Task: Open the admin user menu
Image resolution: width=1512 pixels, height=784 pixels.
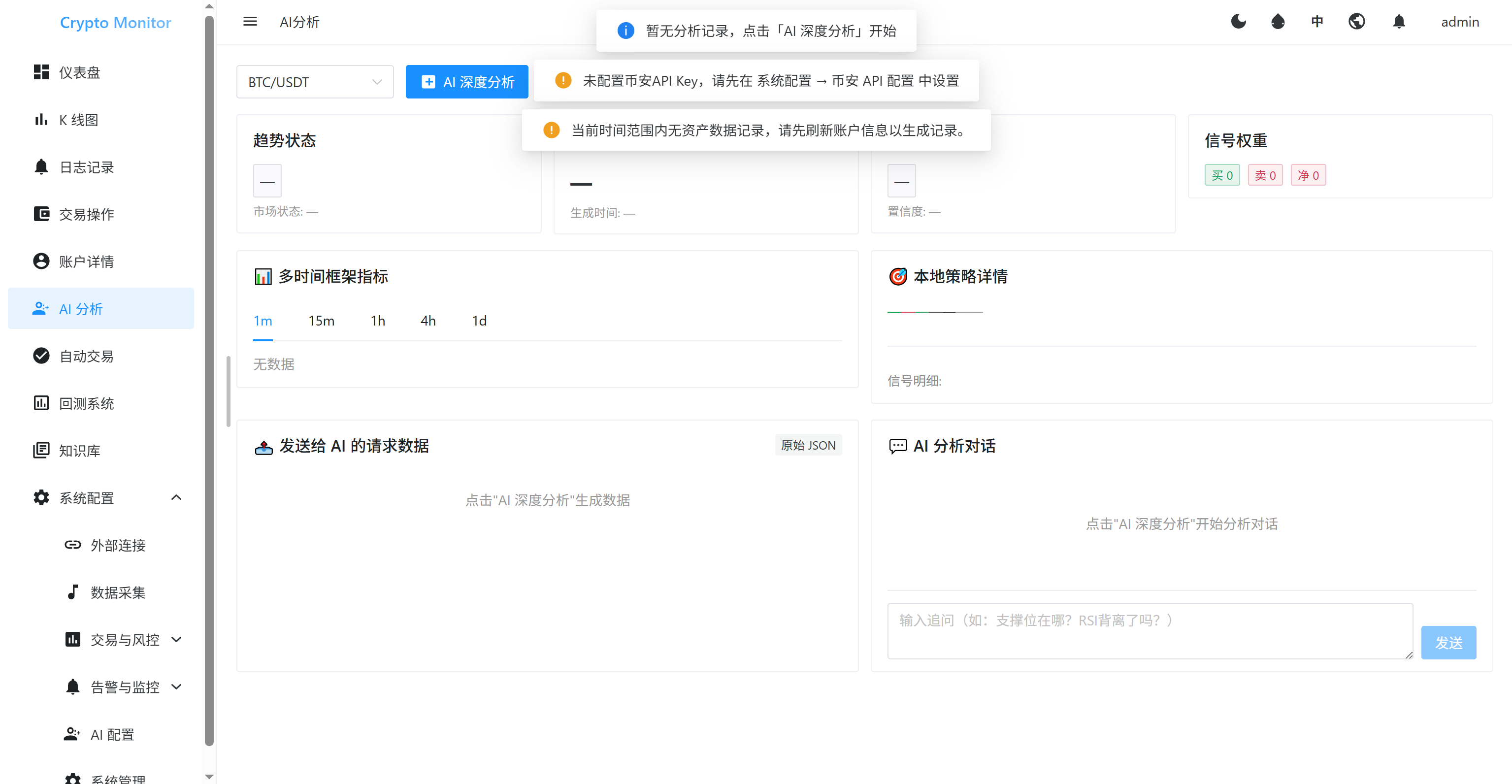Action: [1460, 22]
